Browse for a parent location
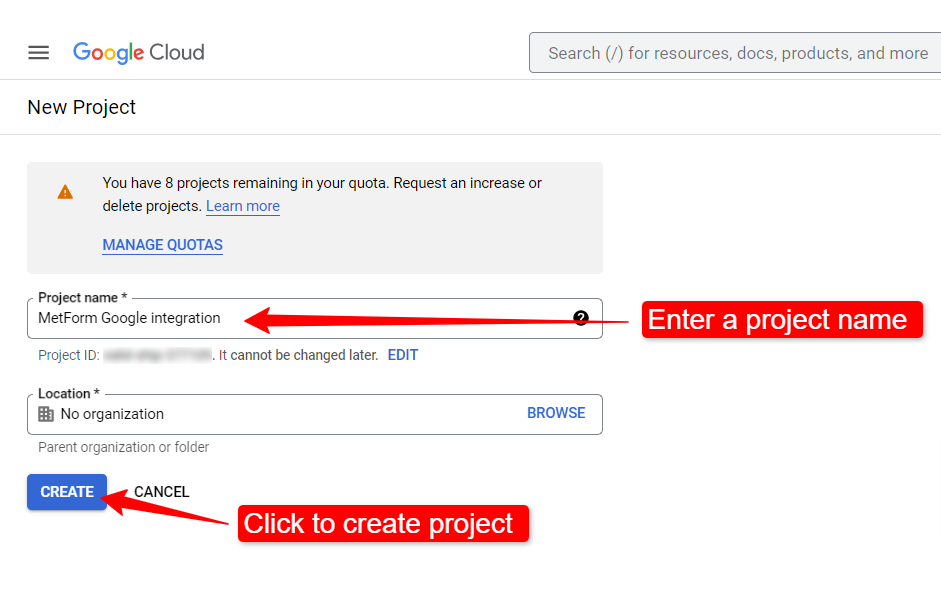Viewport: 941px width, 609px height. pyautogui.click(x=556, y=413)
